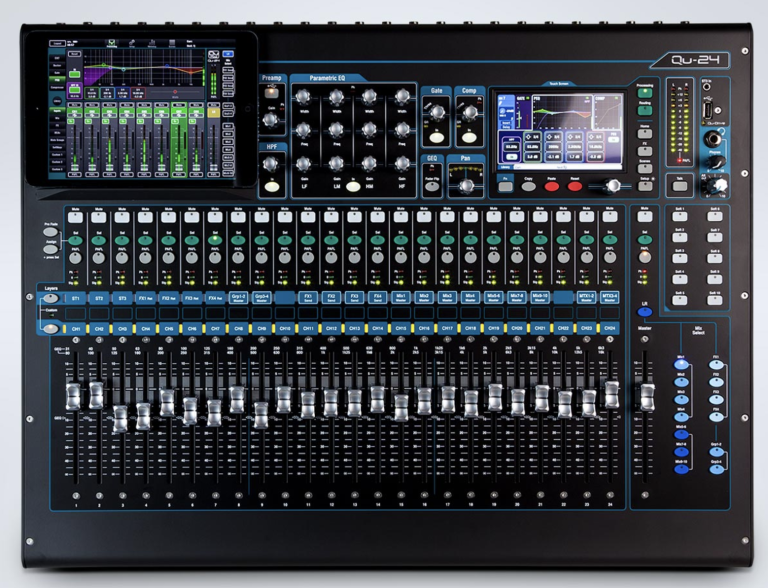Mute channel 7 strip
This screenshot has height=588, width=768.
click(x=215, y=217)
